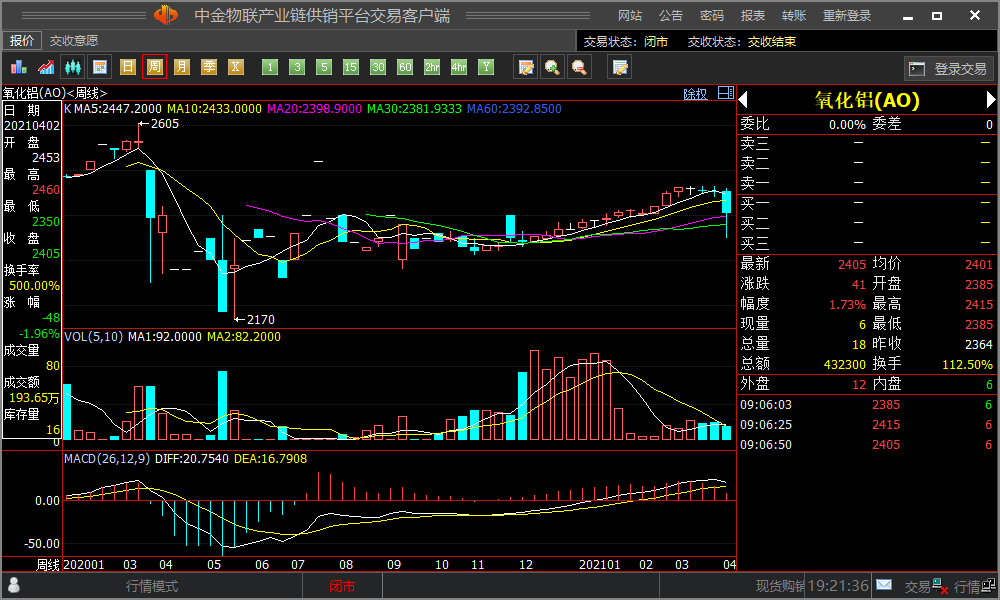Click the 卖一 order book row
Viewport: 1000px width, 600px height.
867,183
